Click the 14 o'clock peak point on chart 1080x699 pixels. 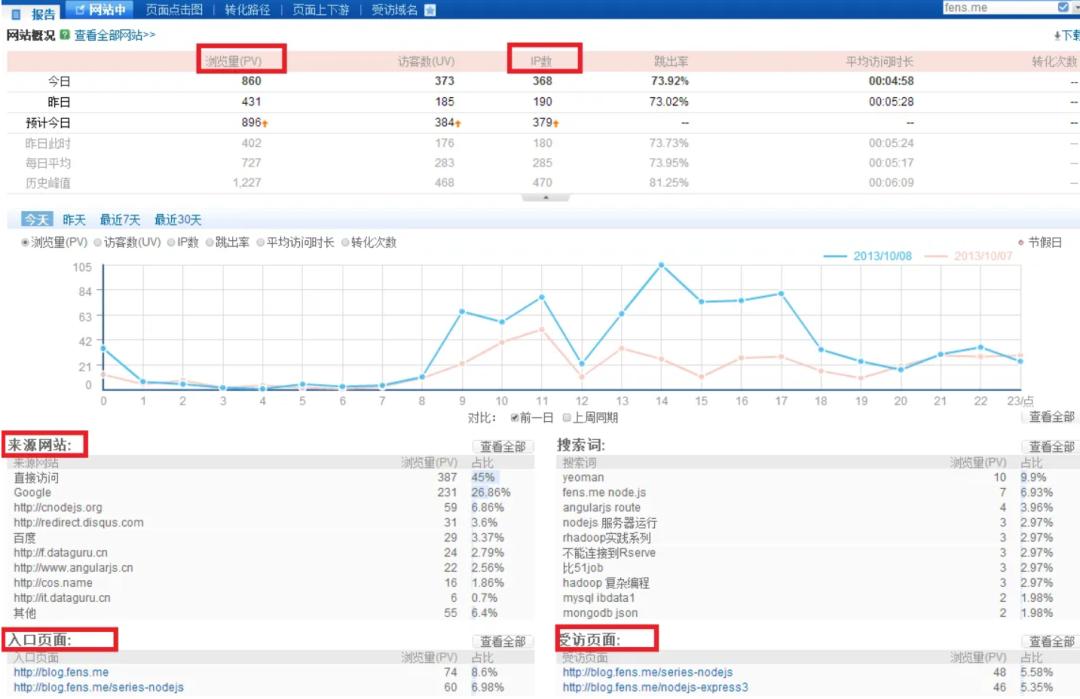(x=661, y=265)
